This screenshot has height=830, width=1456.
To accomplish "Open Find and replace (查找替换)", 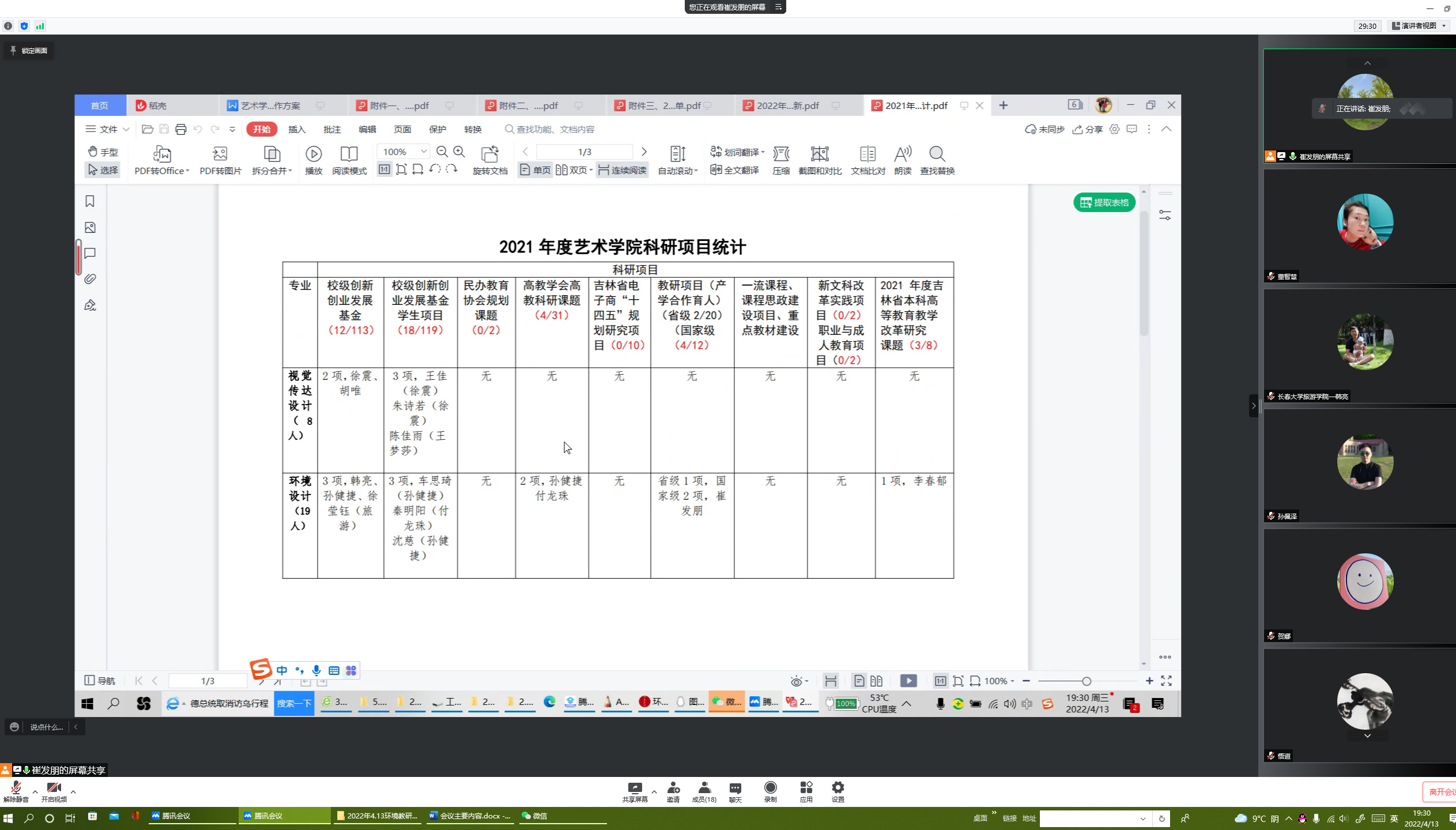I will pos(937,160).
